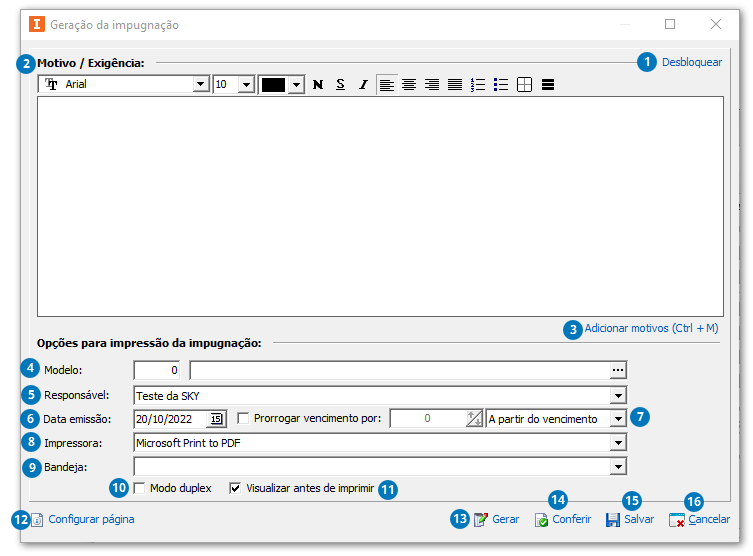This screenshot has width=753, height=556.
Task: Maximize the Geração da impugnação window
Action: point(670,24)
